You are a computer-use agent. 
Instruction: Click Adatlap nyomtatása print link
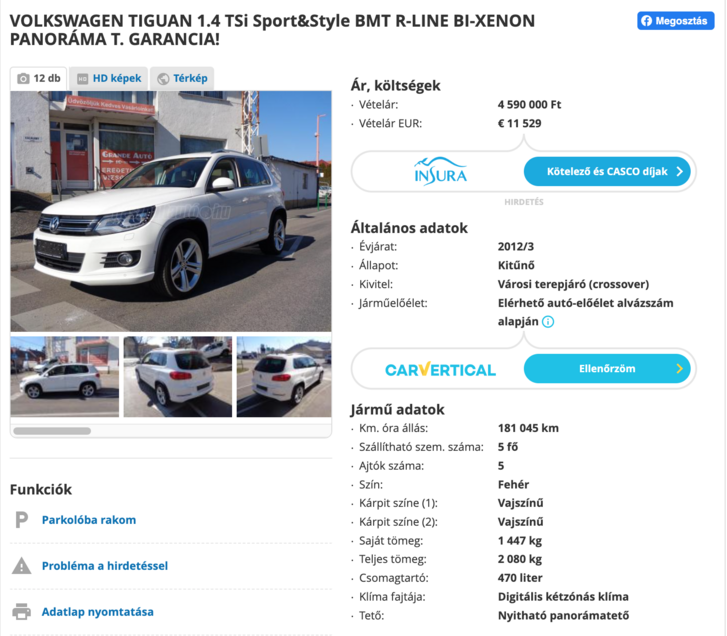(x=98, y=612)
